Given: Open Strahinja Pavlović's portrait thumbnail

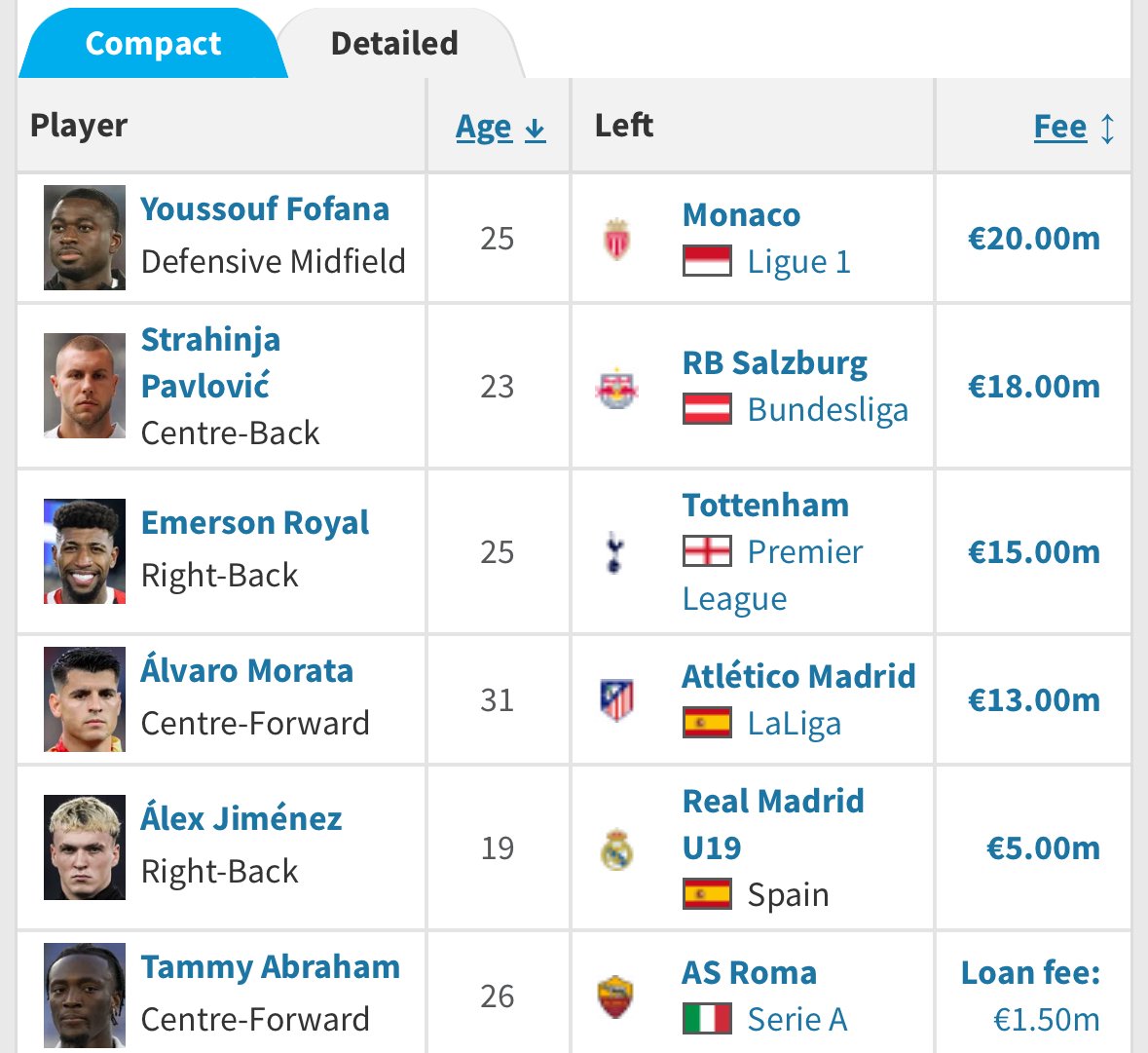Looking at the screenshot, I should 84,386.
